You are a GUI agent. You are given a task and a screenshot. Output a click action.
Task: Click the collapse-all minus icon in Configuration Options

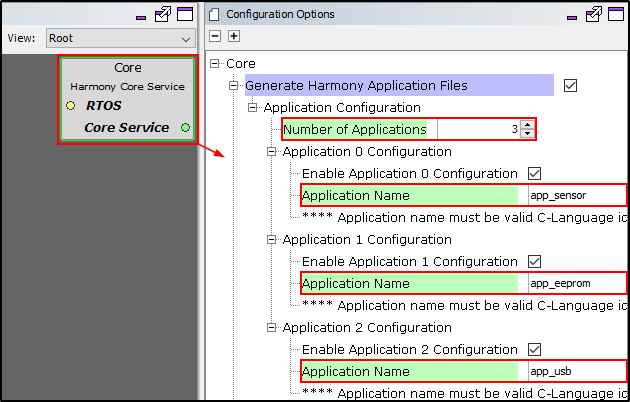click(x=215, y=36)
